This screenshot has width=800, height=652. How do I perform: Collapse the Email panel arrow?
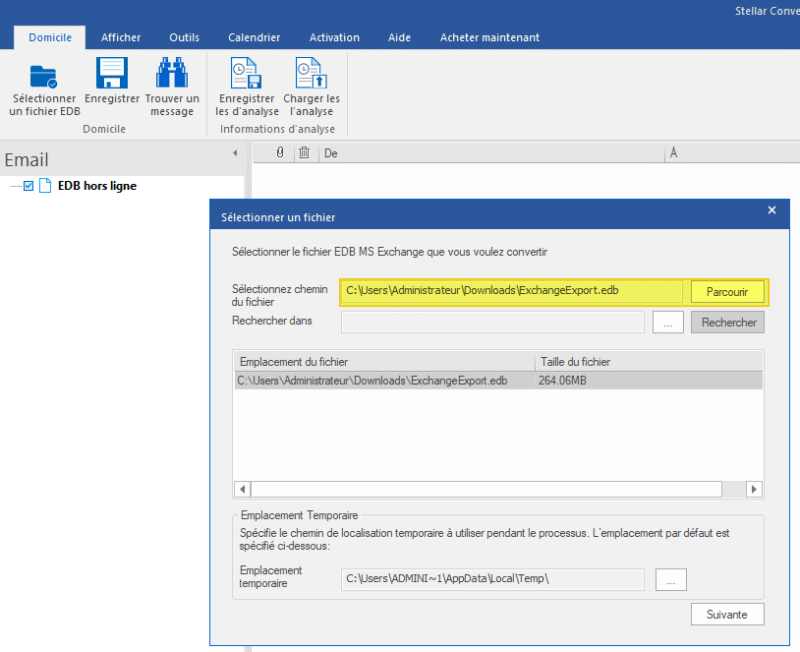[x=235, y=153]
